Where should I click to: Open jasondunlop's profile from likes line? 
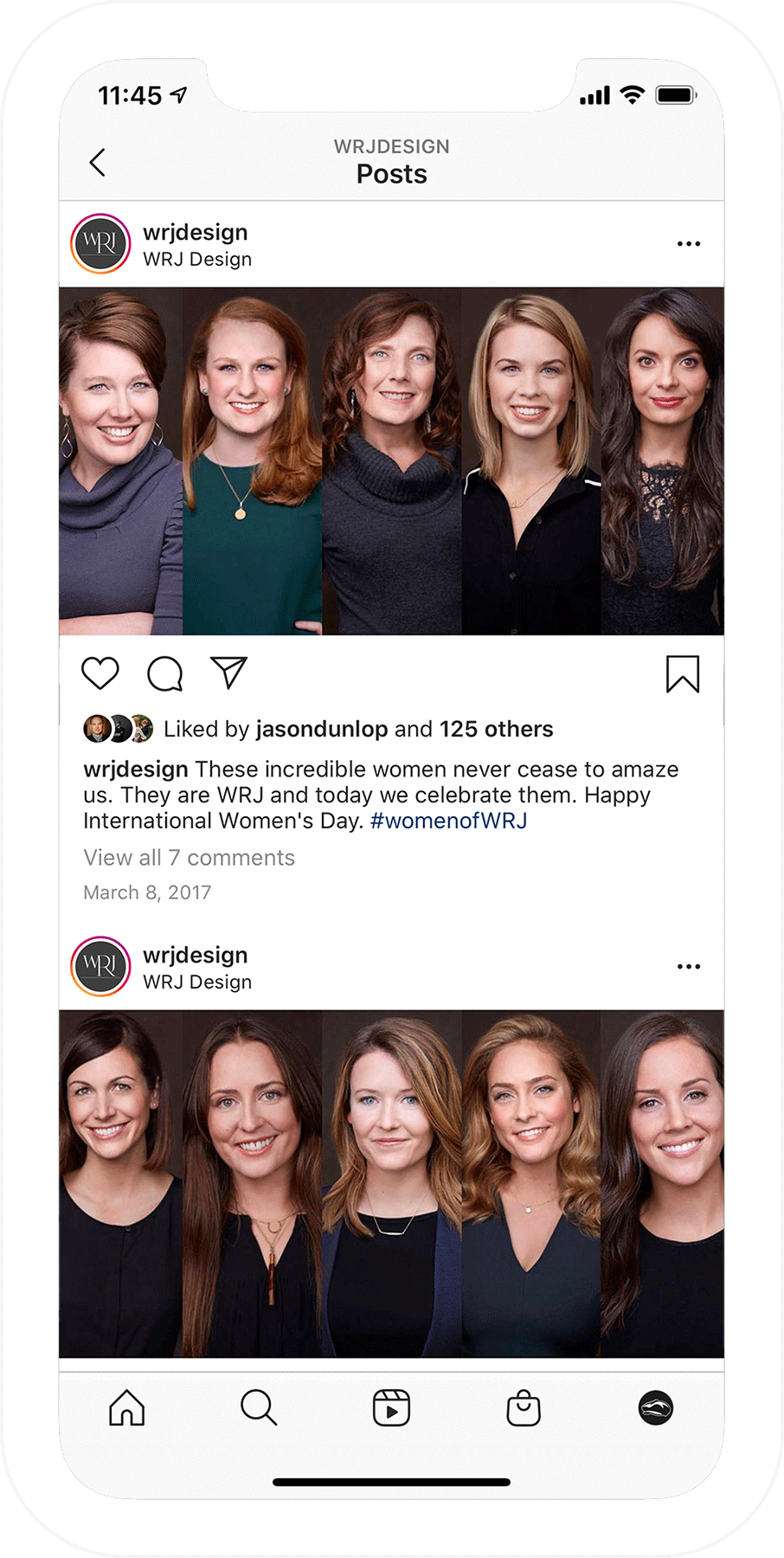coord(321,730)
